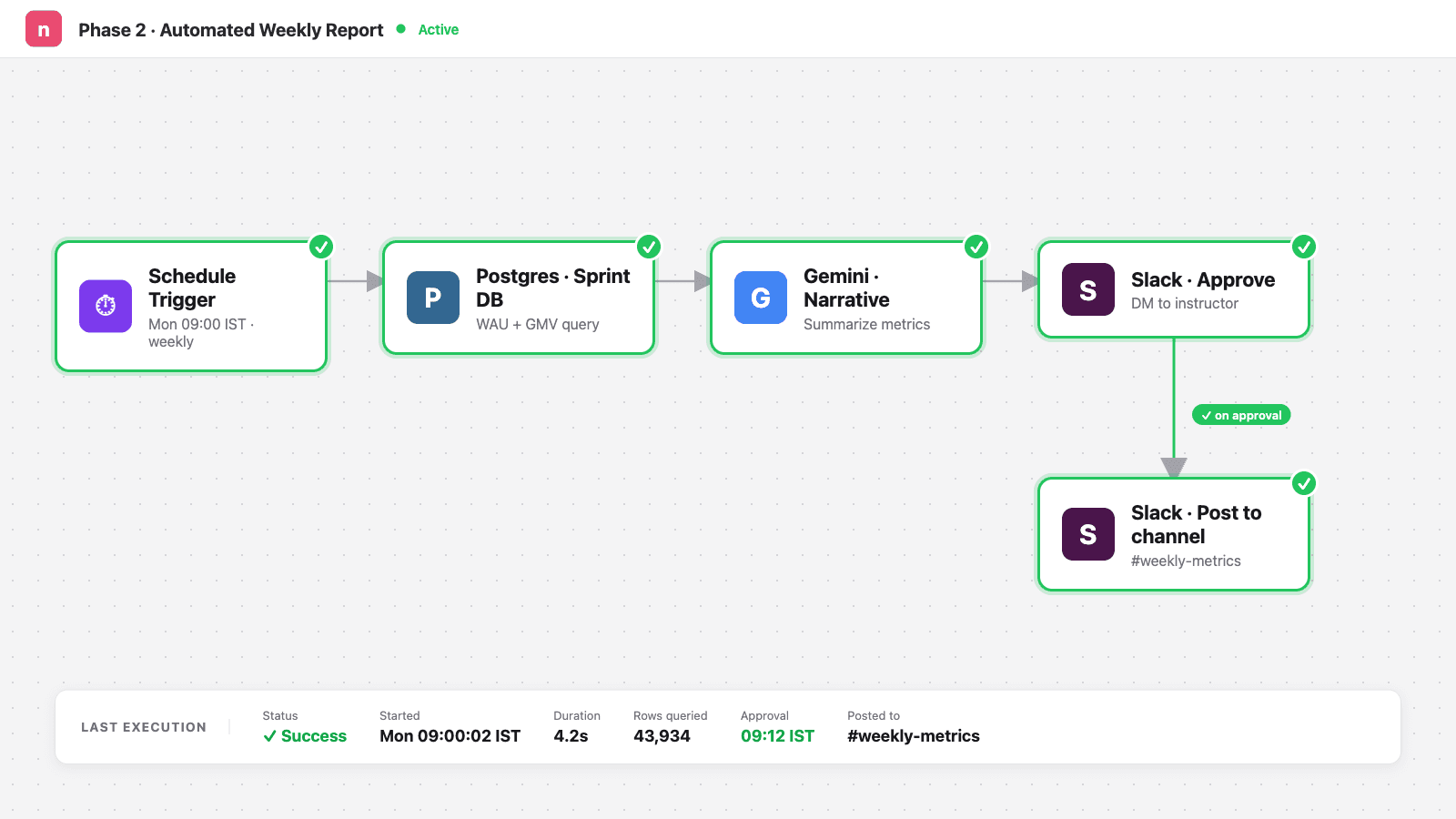Select the Schedule Trigger node title
This screenshot has height=819, width=1456.
192,288
